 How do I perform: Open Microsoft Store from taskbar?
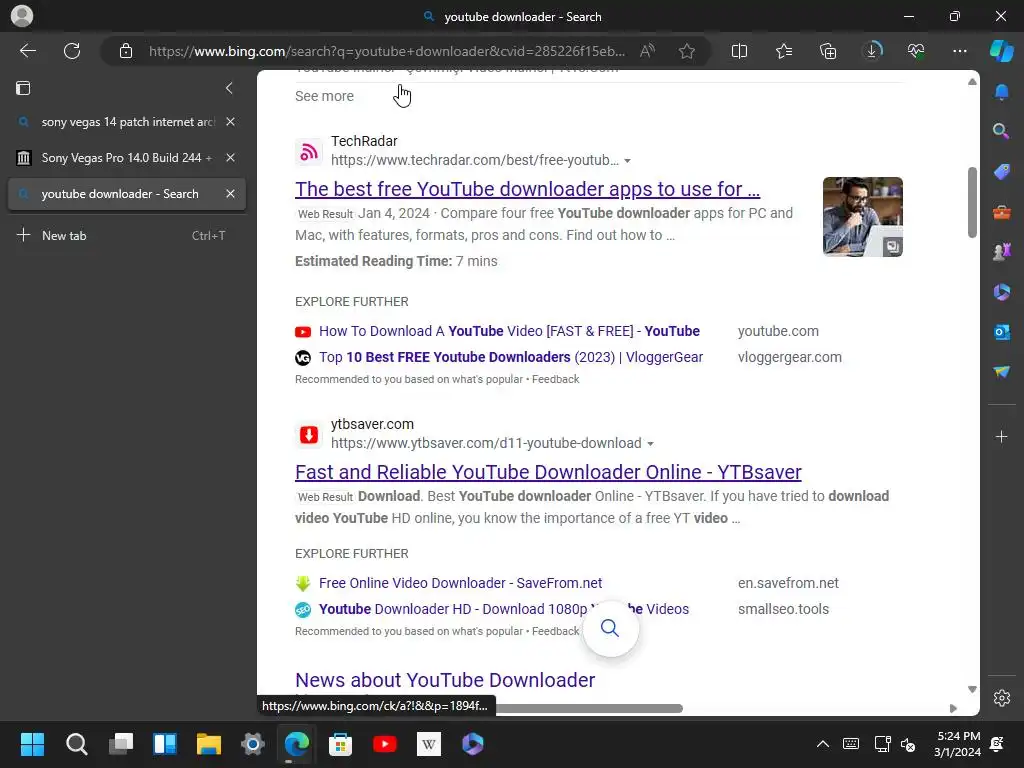[340, 744]
